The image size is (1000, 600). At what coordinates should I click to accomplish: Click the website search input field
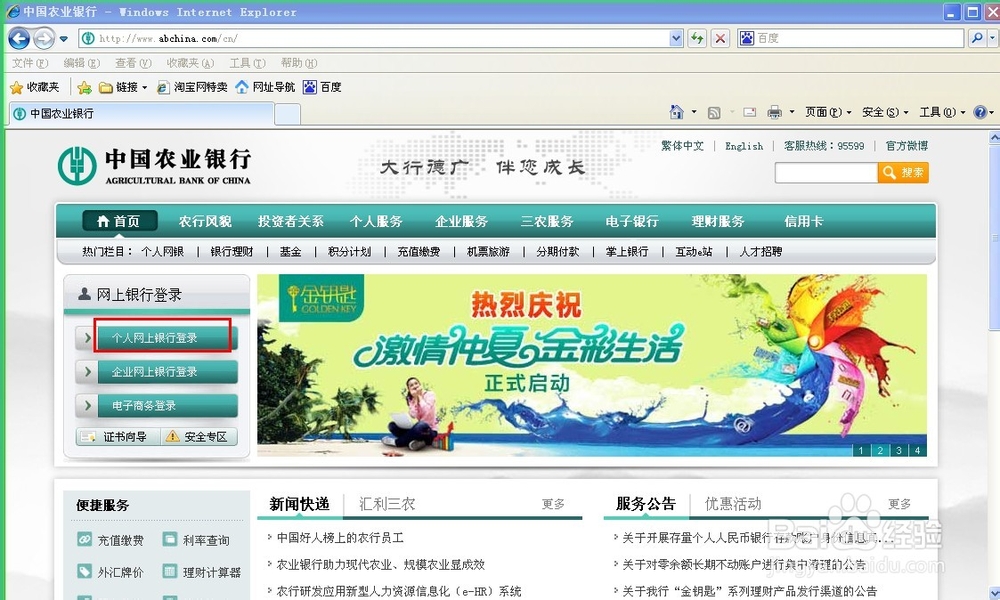[x=826, y=172]
